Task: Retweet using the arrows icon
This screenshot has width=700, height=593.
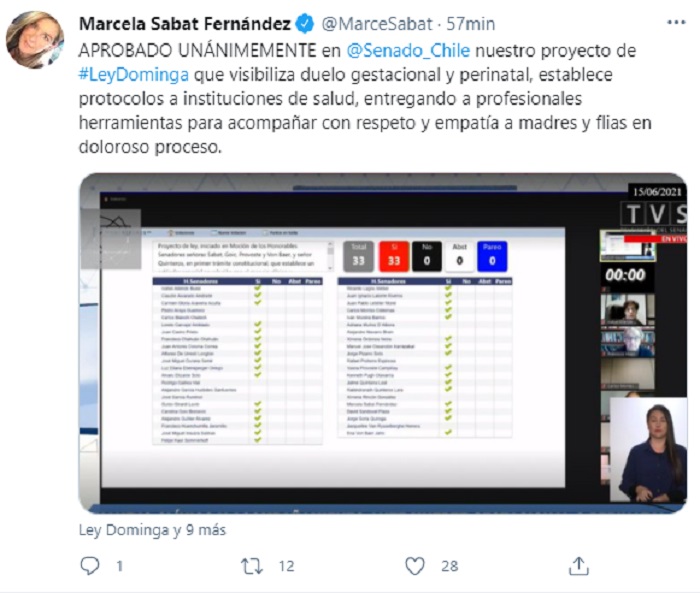Action: pyautogui.click(x=252, y=566)
